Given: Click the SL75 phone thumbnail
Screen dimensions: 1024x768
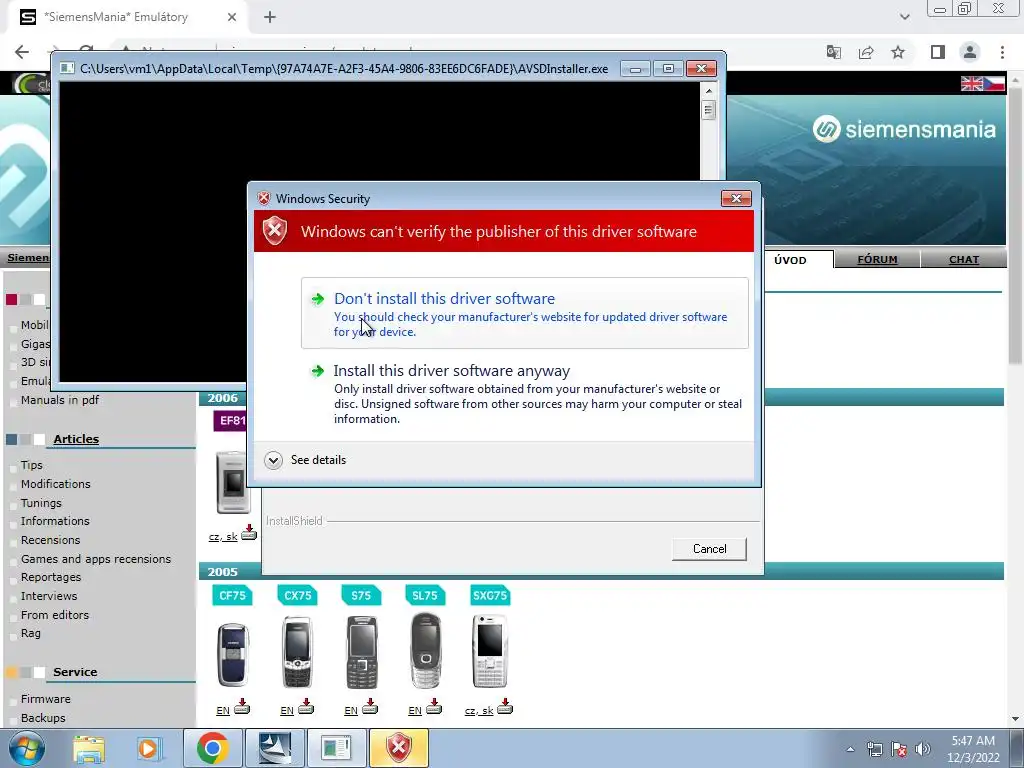Looking at the screenshot, I should pyautogui.click(x=426, y=650).
